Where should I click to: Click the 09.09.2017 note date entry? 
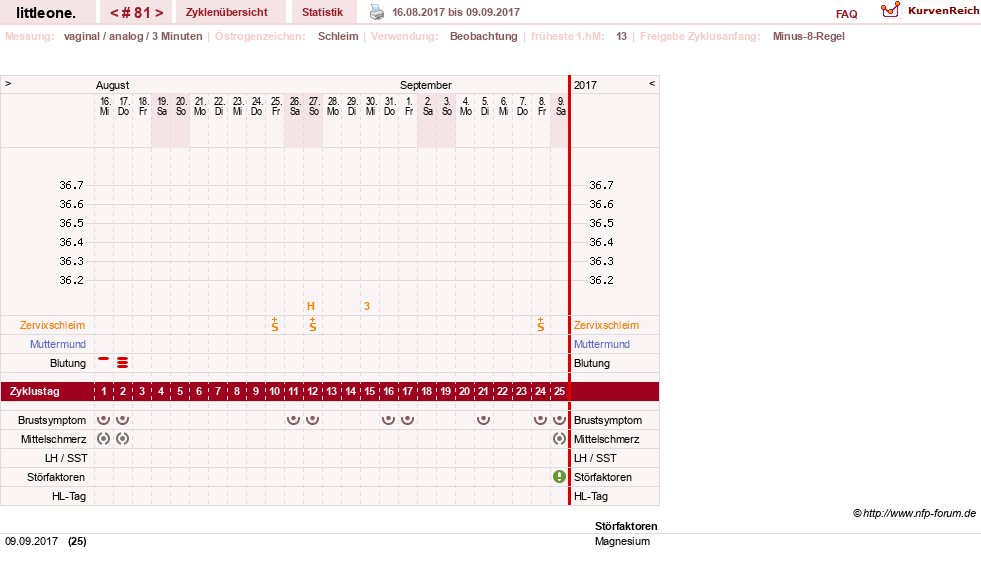coord(31,541)
